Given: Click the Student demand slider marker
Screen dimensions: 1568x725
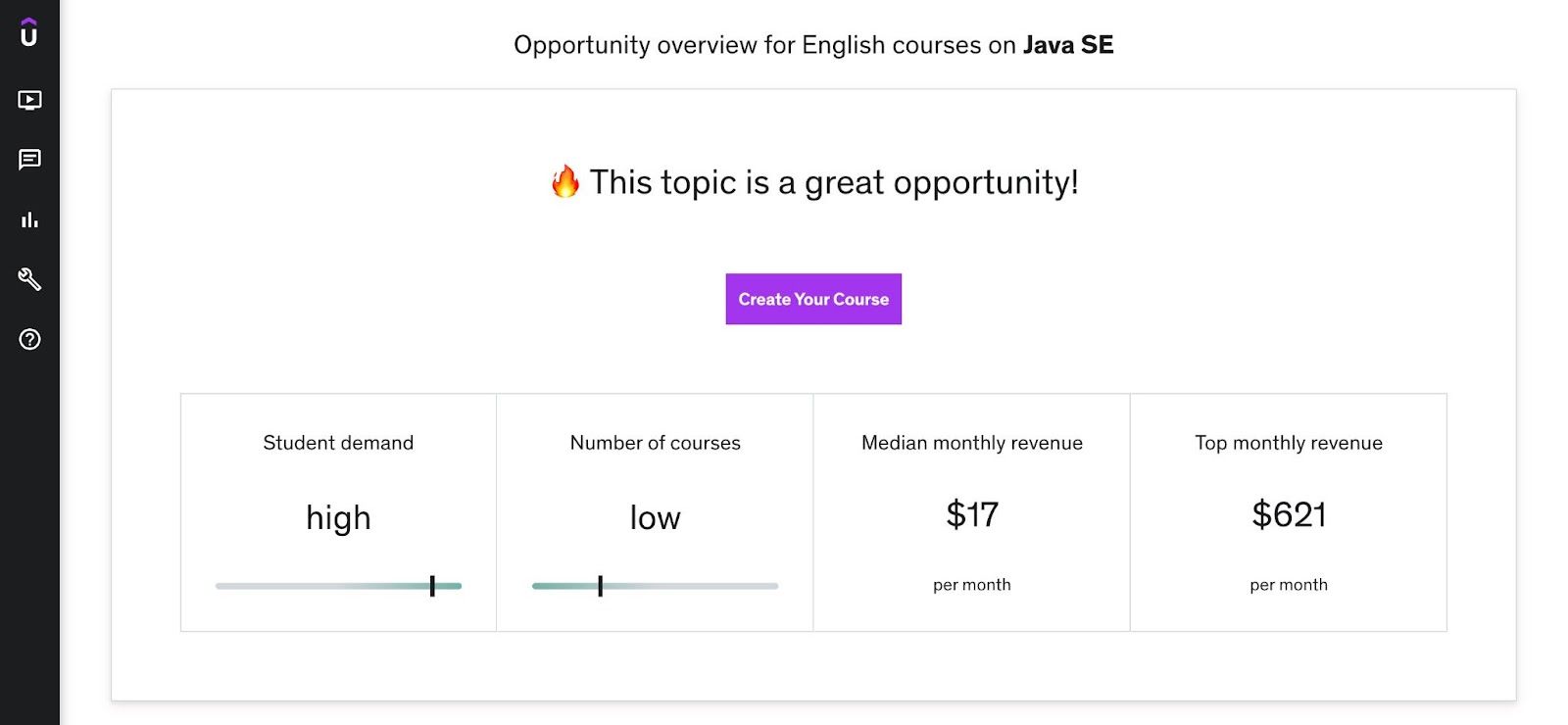Looking at the screenshot, I should (432, 586).
